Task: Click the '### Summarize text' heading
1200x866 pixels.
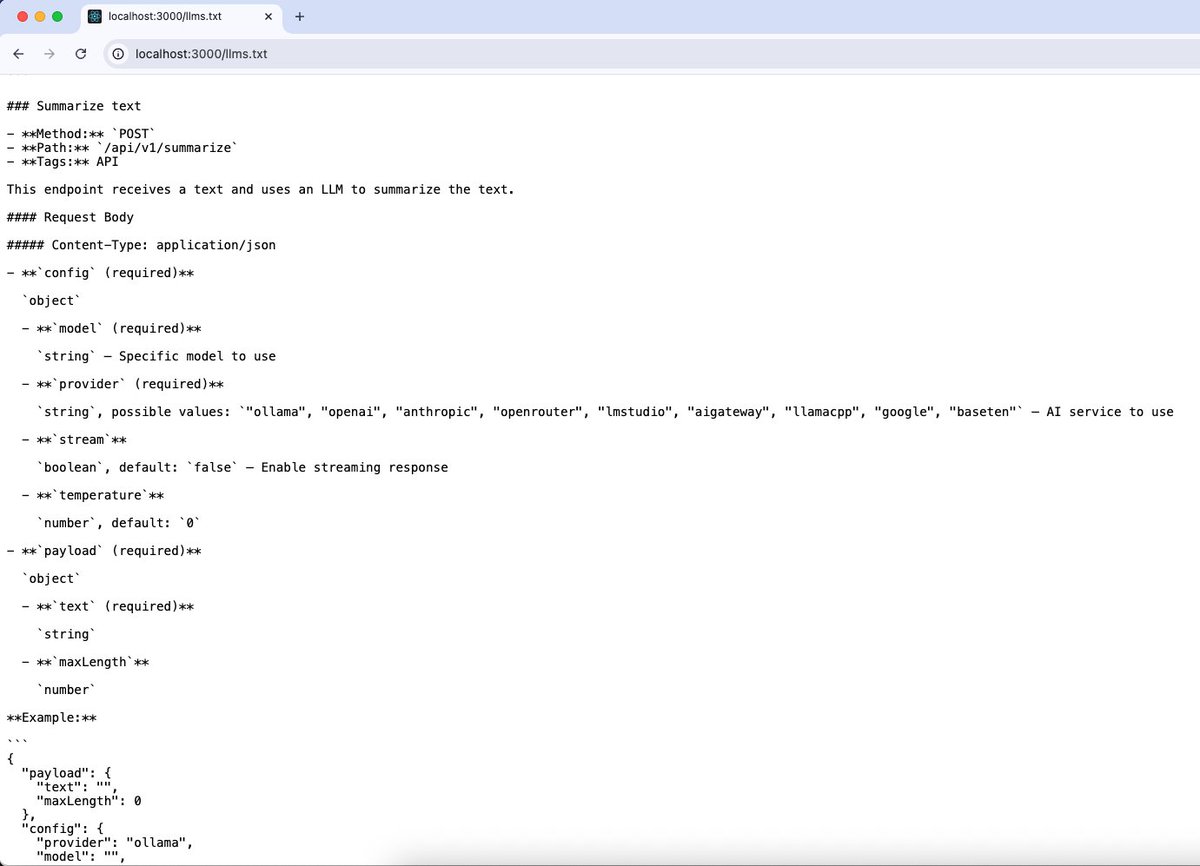Action: pos(74,105)
